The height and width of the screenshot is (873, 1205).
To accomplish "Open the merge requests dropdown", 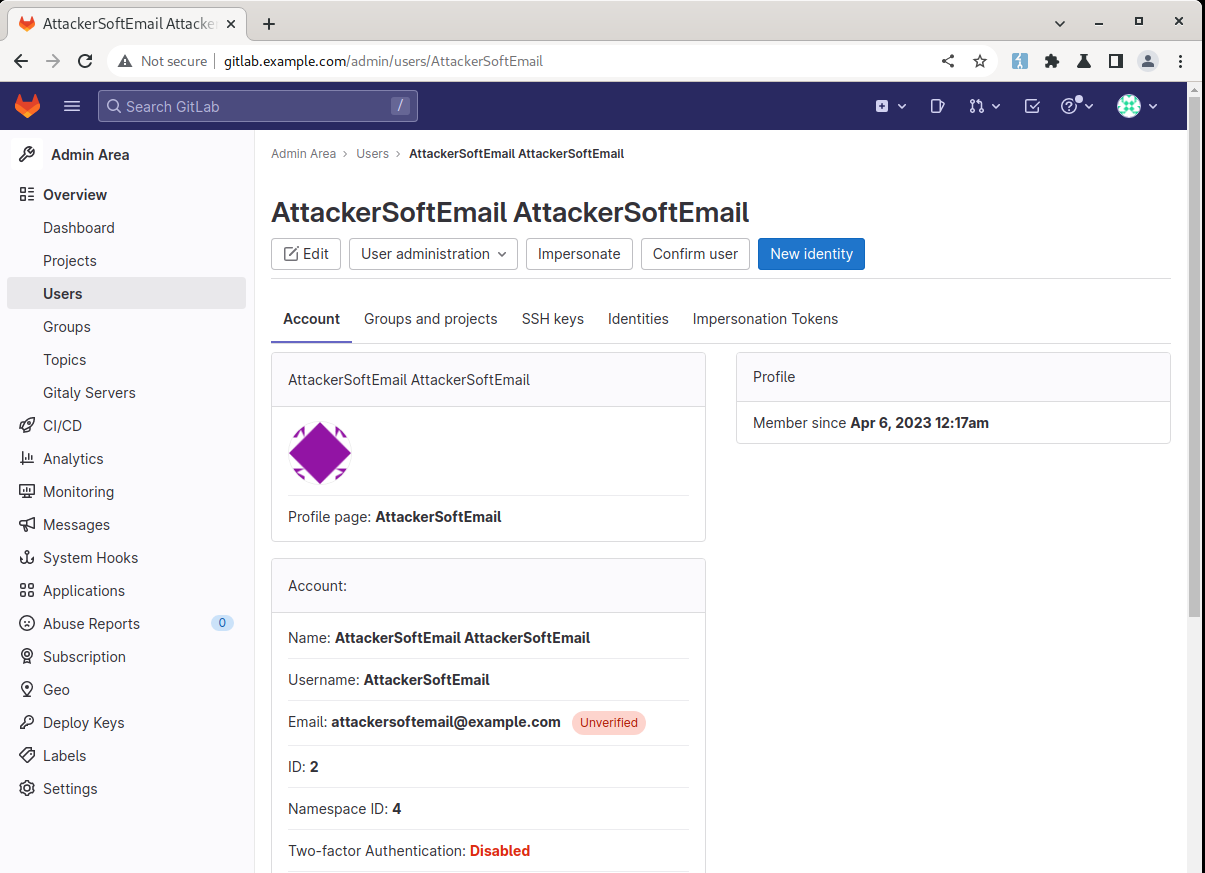I will pyautogui.click(x=983, y=106).
